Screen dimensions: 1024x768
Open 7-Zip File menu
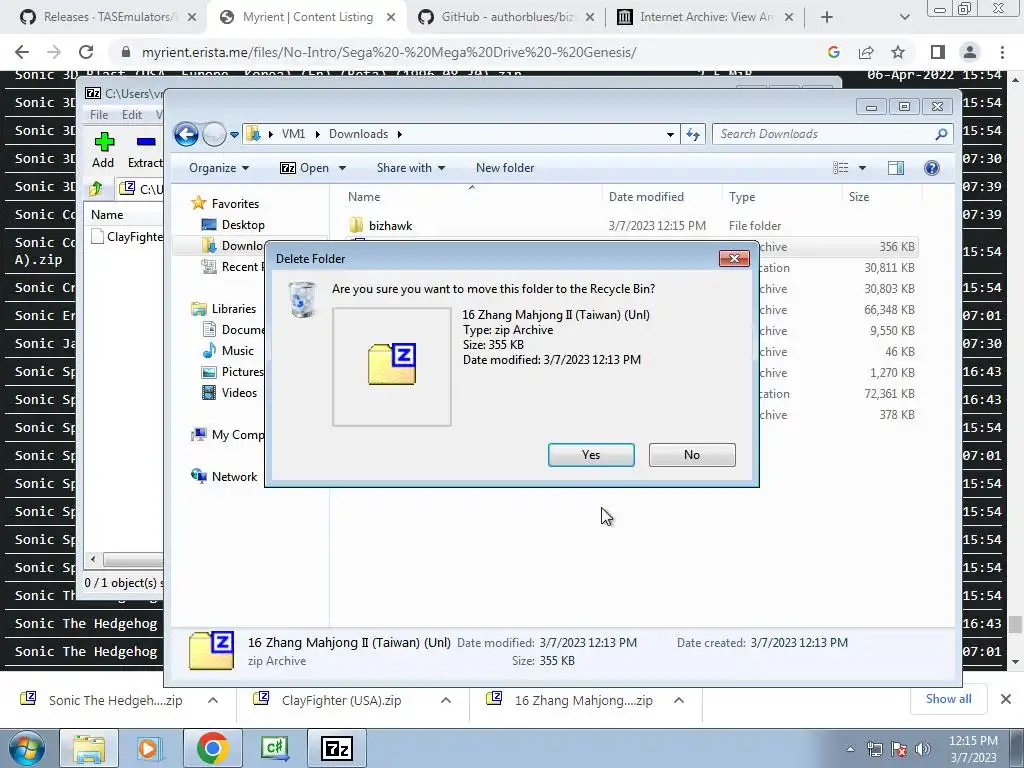(99, 114)
